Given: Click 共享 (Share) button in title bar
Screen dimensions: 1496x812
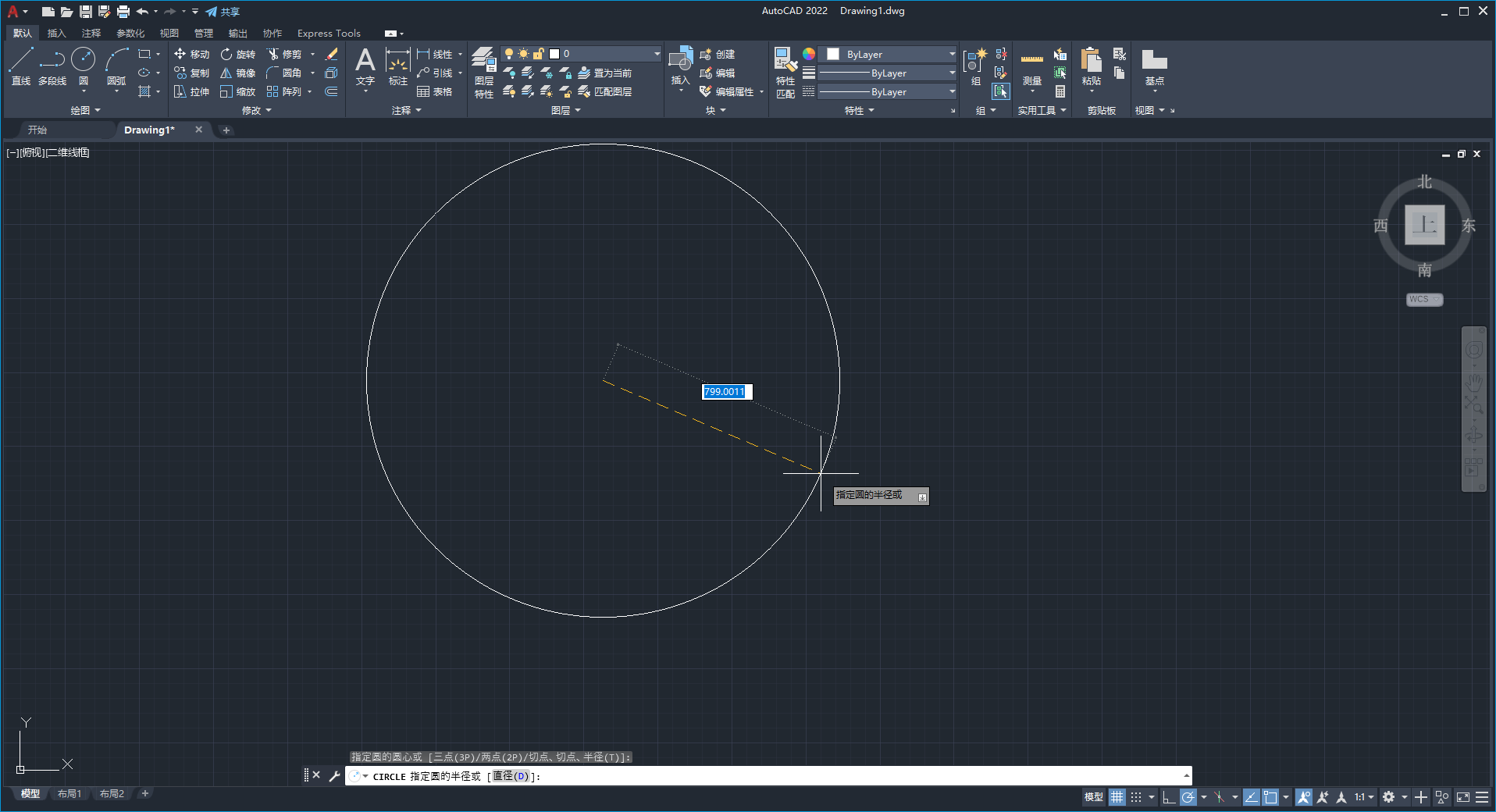Looking at the screenshot, I should pyautogui.click(x=223, y=12).
